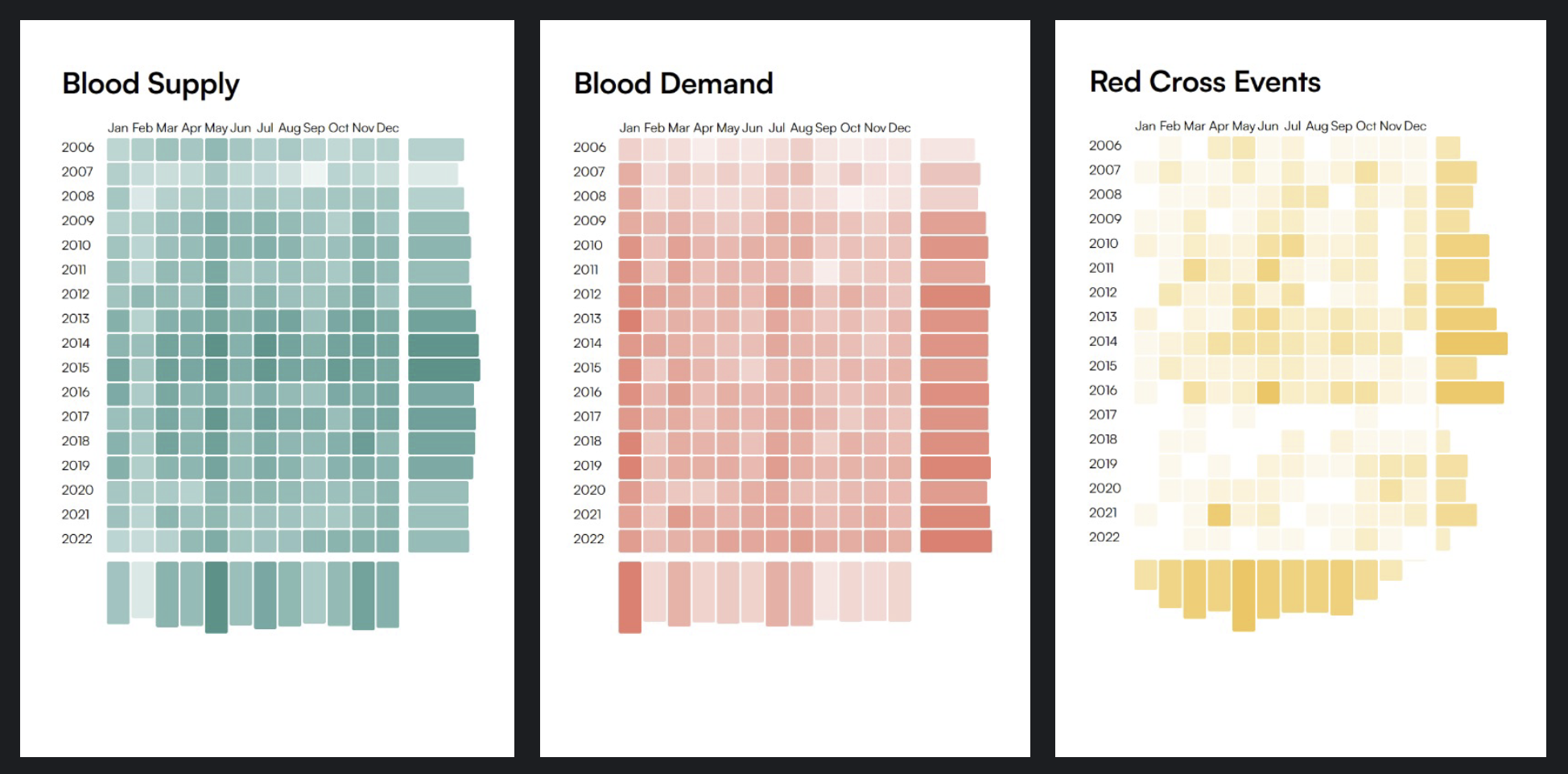Select the 2015 yearly total bar in Blood Supply
The image size is (1568, 774).
coord(444,370)
